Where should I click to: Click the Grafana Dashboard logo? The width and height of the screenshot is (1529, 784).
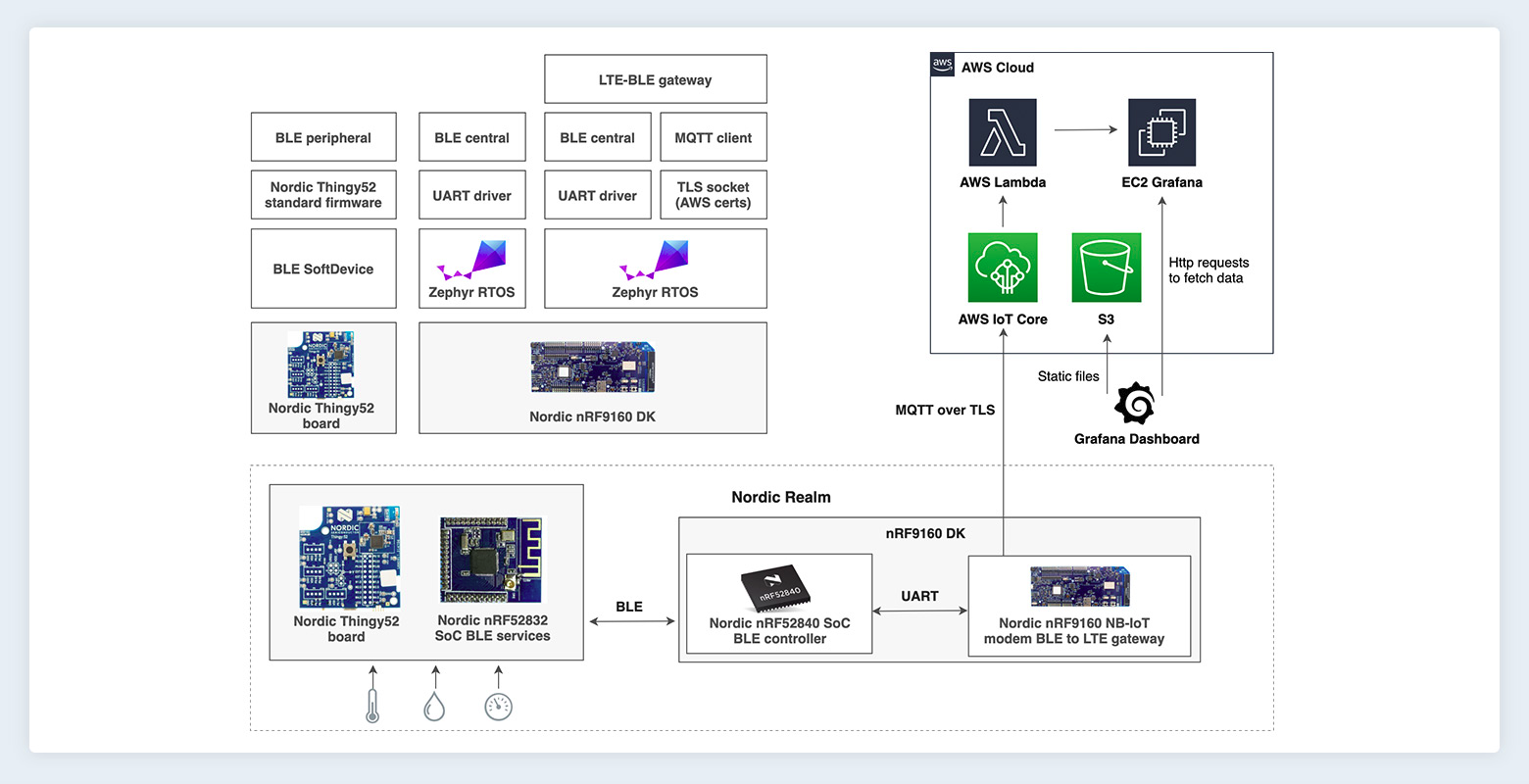pos(1135,405)
